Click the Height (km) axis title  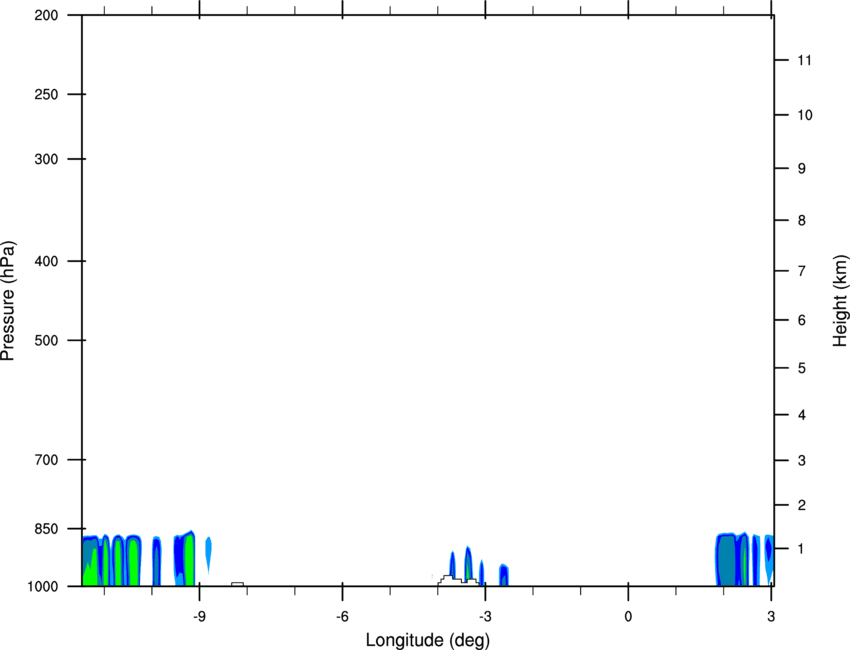pyautogui.click(x=840, y=301)
